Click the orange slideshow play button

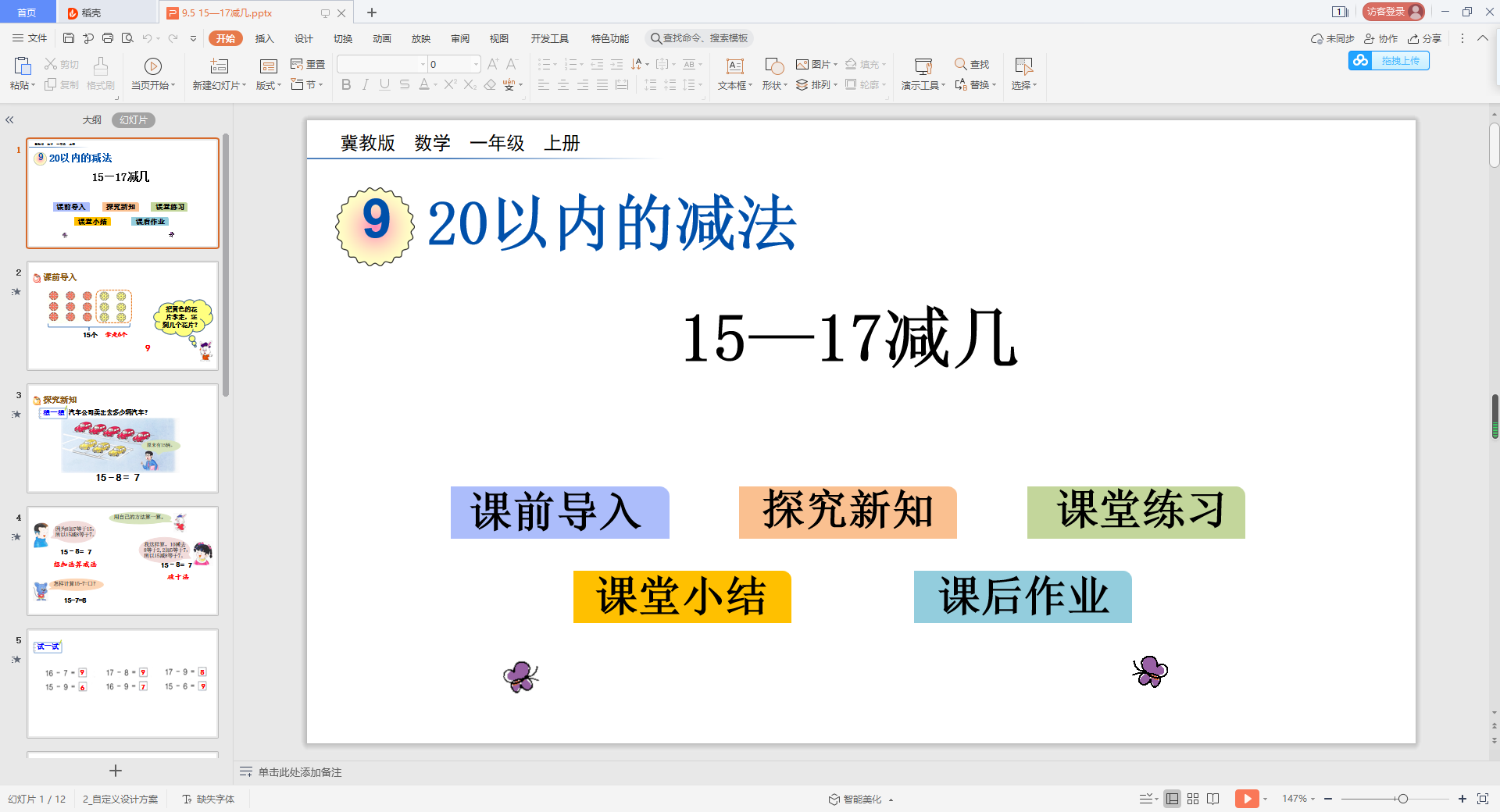pyautogui.click(x=1247, y=799)
